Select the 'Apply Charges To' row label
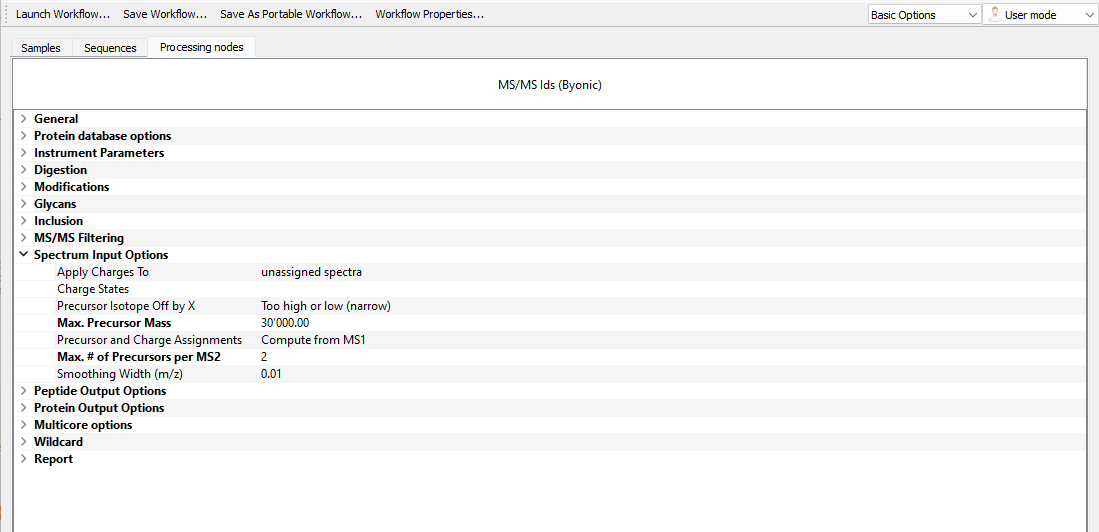1099x532 pixels. (x=103, y=272)
